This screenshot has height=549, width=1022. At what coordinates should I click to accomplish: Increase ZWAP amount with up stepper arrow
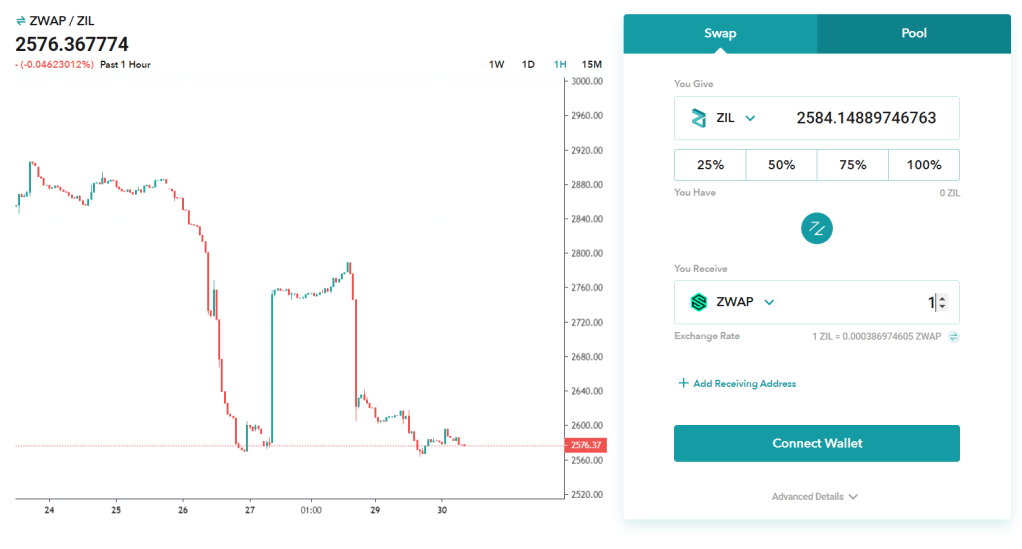(942, 298)
